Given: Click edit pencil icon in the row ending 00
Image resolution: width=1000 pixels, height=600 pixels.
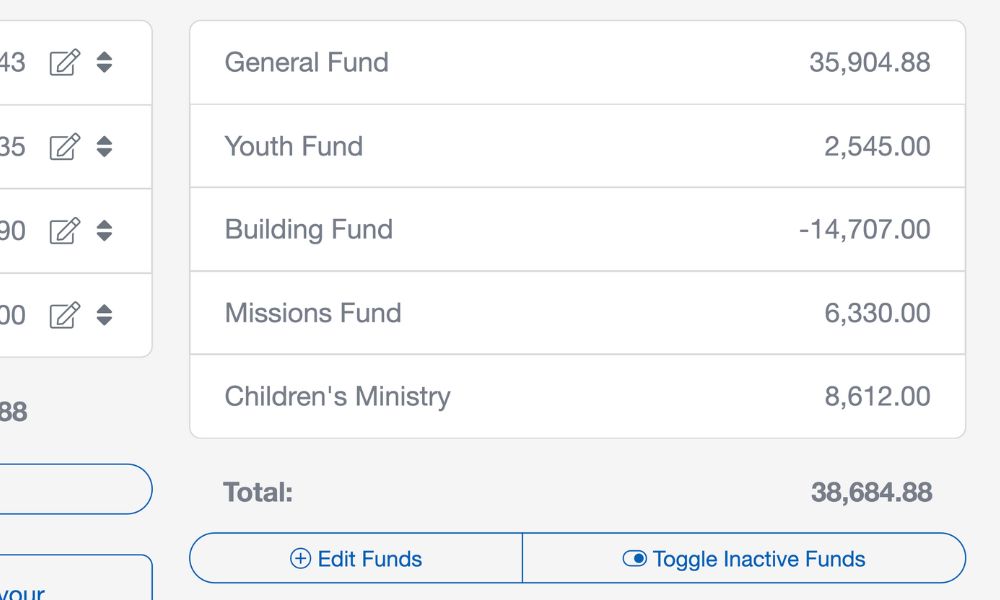Looking at the screenshot, I should point(65,315).
